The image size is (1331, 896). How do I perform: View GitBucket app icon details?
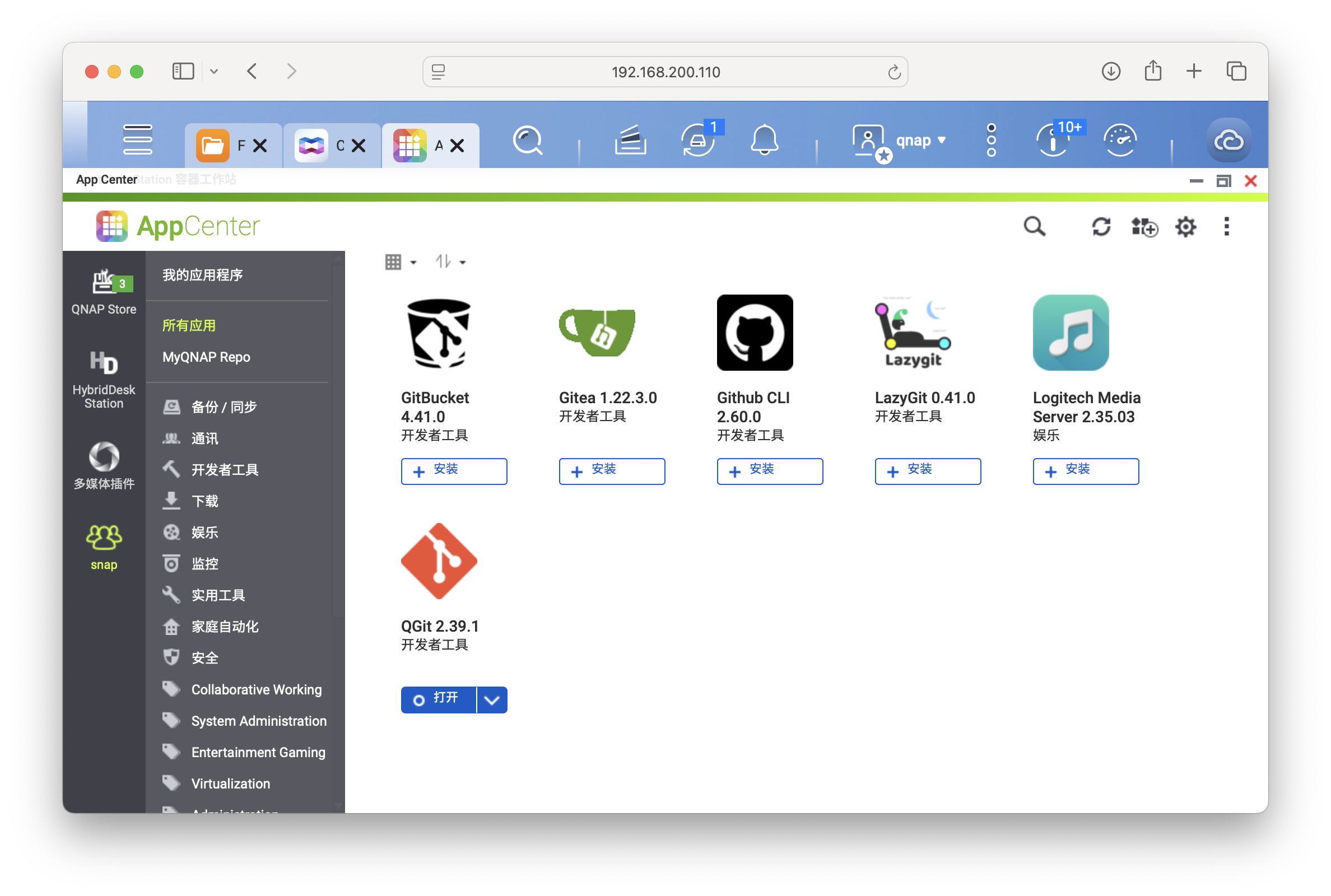[x=439, y=333]
